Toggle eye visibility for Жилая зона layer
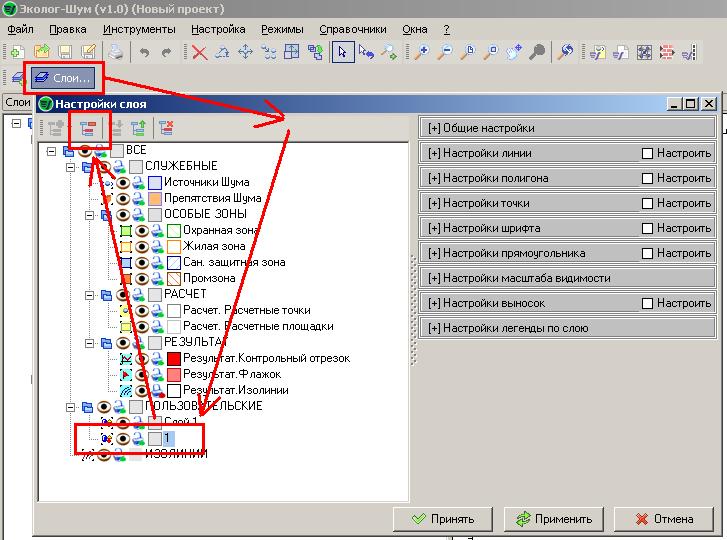 (142, 246)
